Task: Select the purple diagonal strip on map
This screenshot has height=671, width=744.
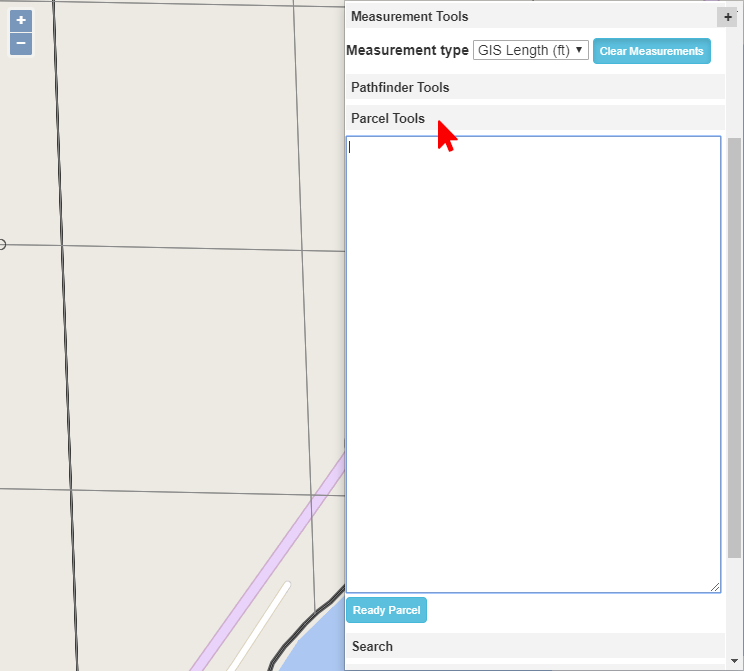Action: pos(270,572)
